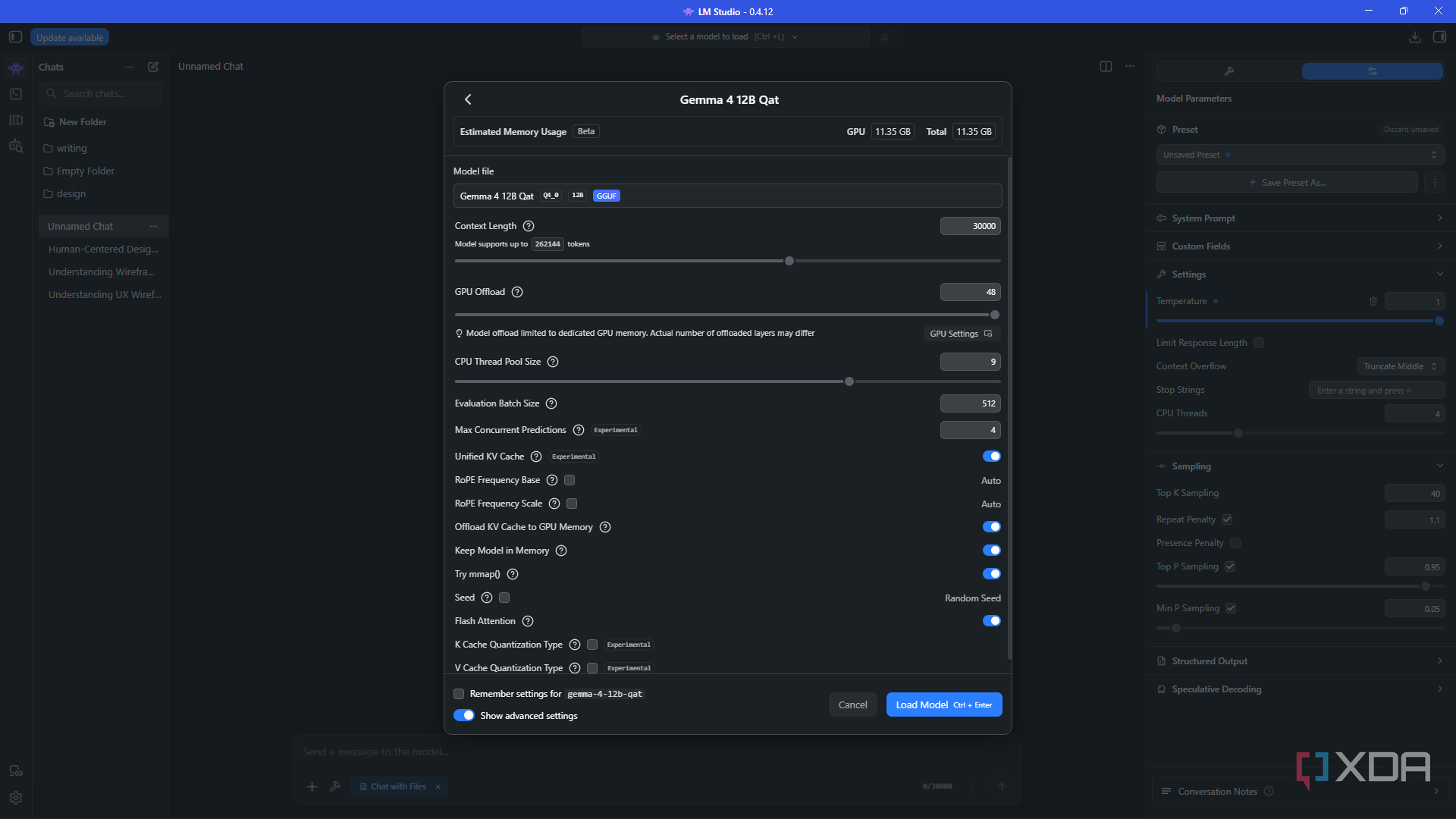This screenshot has height=819, width=1456.
Task: Open the Keep Model in Memory help icon
Action: (561, 551)
